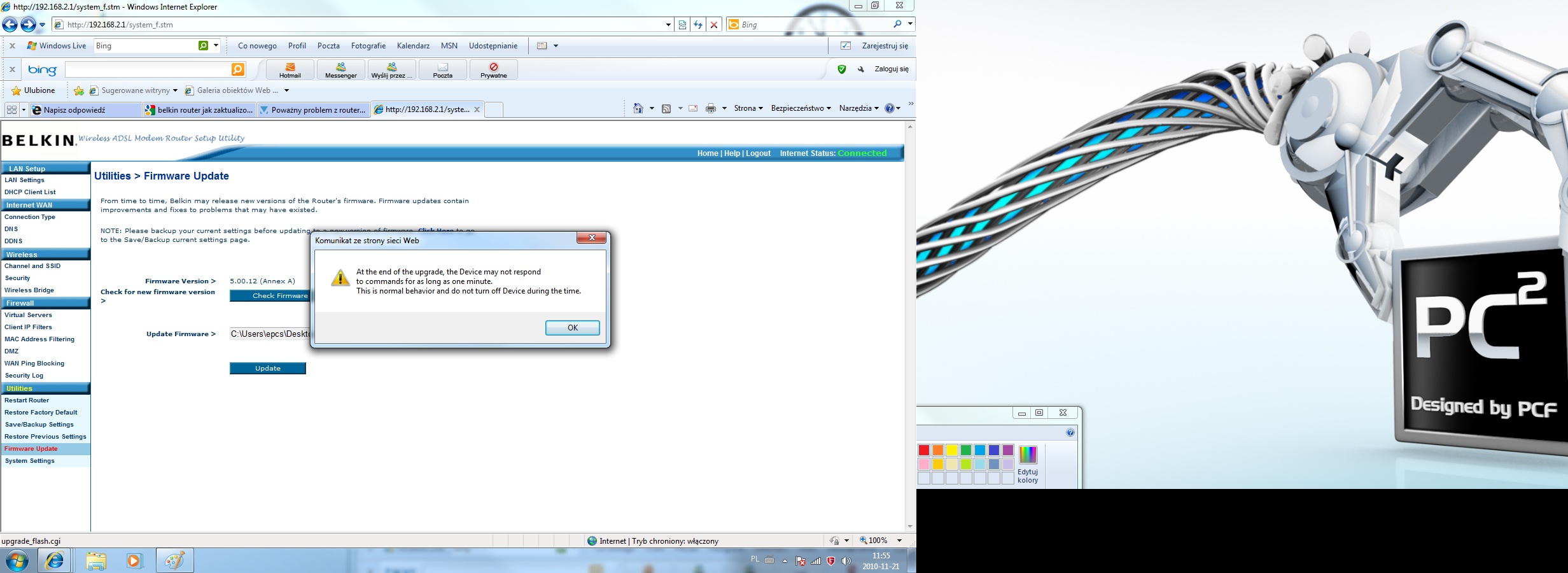Click the Bing toolbar search input field

tap(148, 69)
